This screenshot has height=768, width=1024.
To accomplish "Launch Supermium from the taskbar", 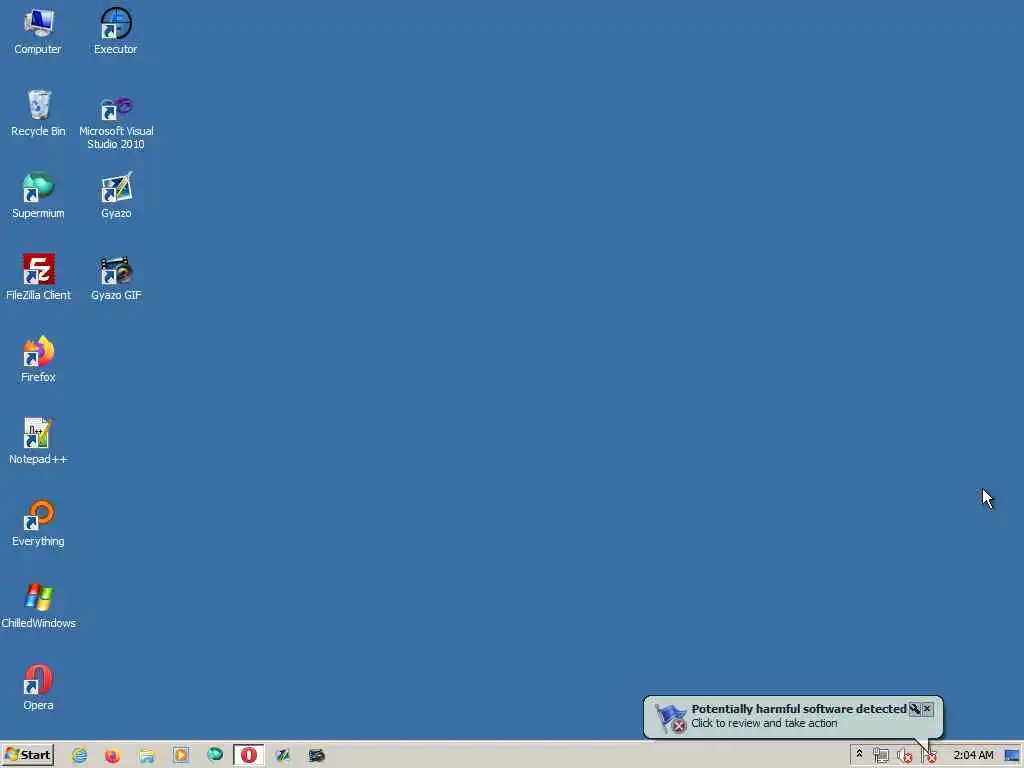I will (215, 756).
